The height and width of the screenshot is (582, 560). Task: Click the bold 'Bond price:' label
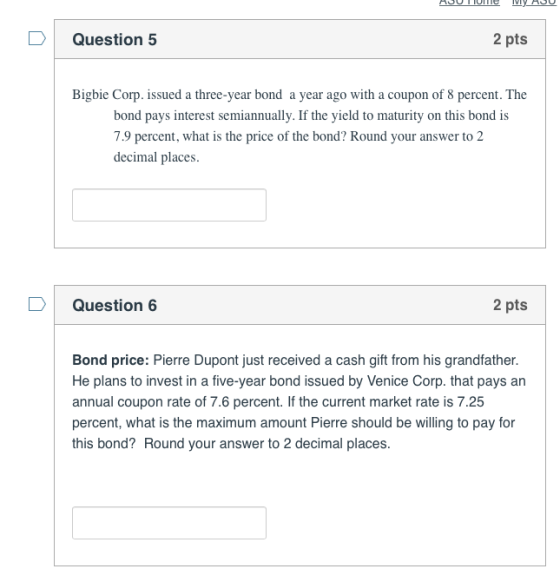click(x=111, y=360)
